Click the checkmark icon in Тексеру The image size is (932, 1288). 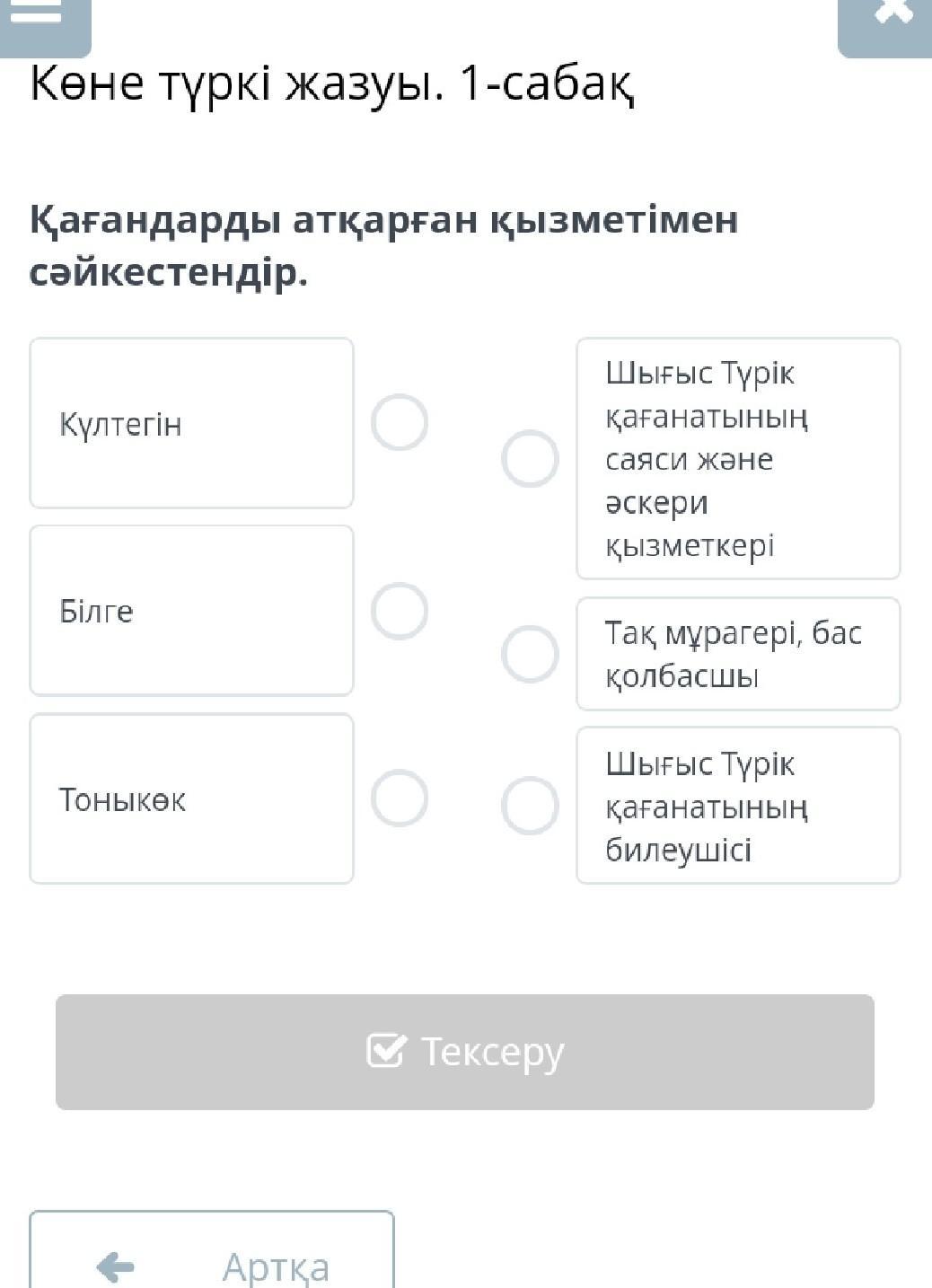point(386,1050)
